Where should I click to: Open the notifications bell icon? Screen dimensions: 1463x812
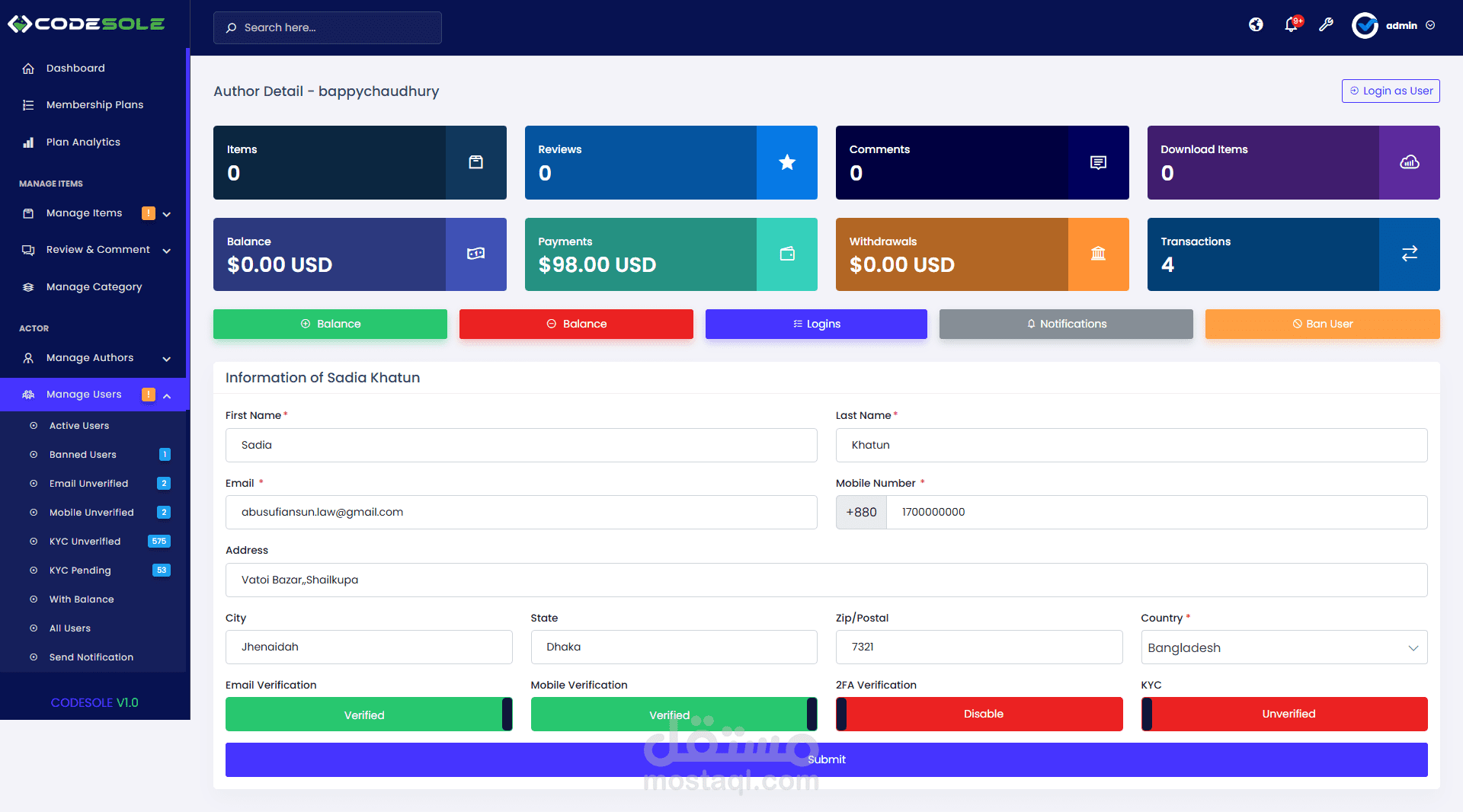(1292, 24)
